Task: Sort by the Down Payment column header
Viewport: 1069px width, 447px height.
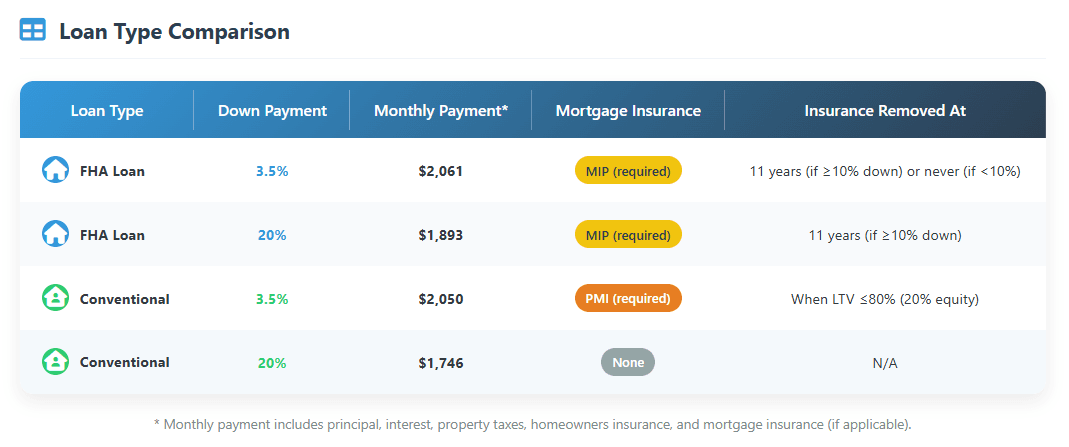Action: point(272,111)
